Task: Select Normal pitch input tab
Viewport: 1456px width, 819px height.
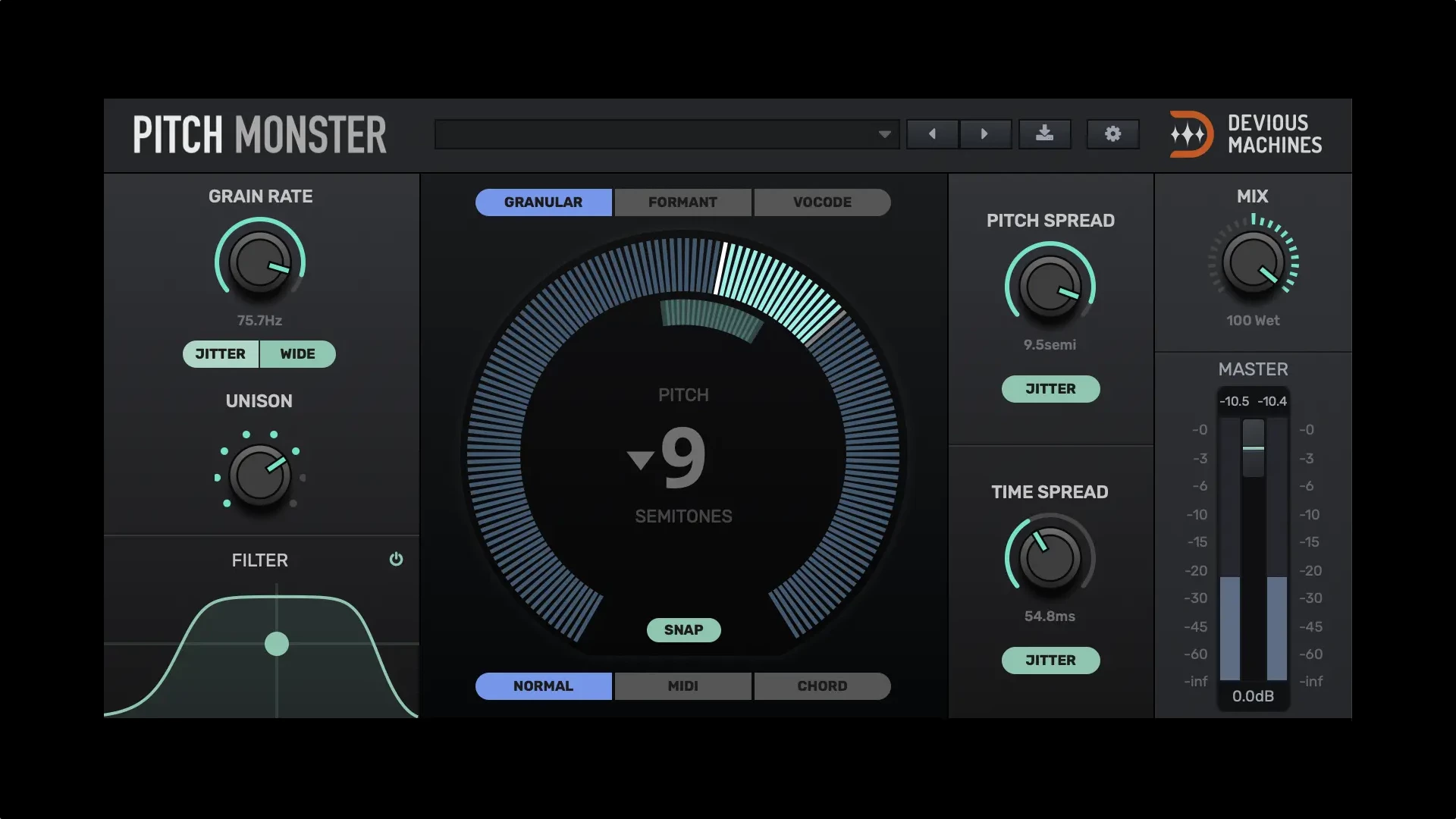Action: pos(544,686)
